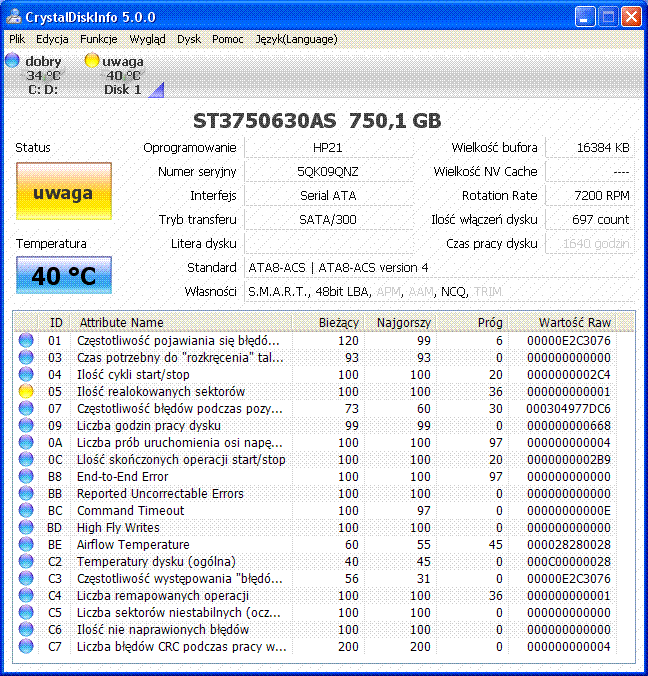Click the status orb for attribute C3

[x=26, y=579]
